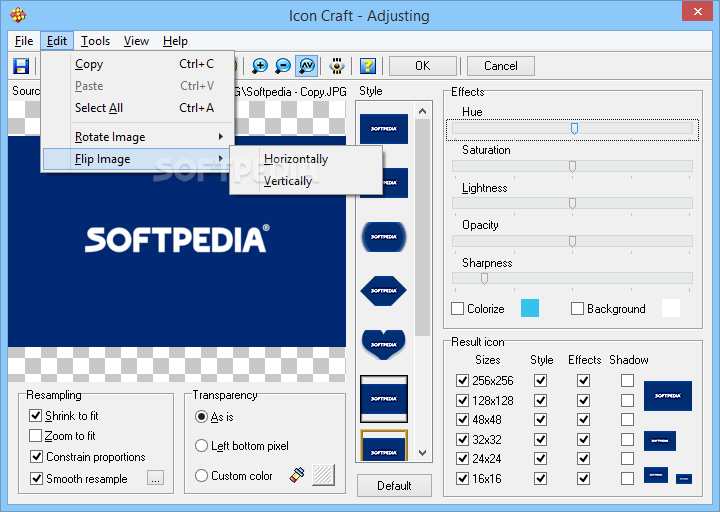Screen dimensions: 720x512
Task: Expand the Rotate Image submenu
Action: pyautogui.click(x=138, y=137)
